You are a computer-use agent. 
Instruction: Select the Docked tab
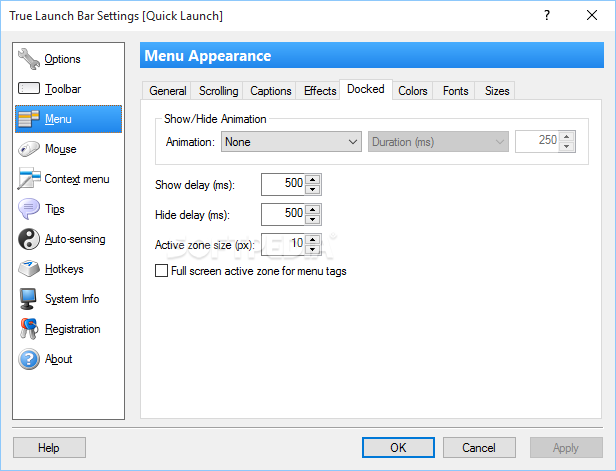pyautogui.click(x=366, y=89)
